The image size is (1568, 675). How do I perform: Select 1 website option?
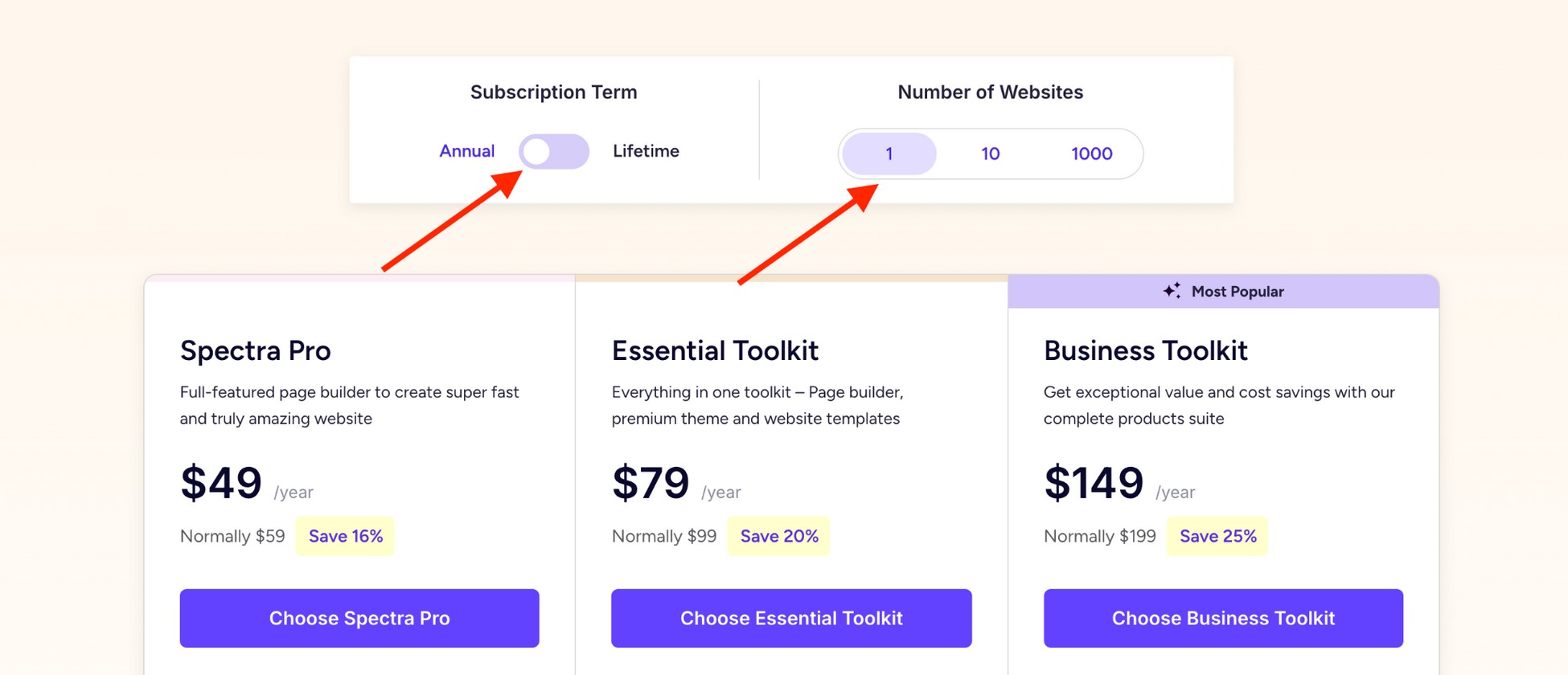(889, 153)
